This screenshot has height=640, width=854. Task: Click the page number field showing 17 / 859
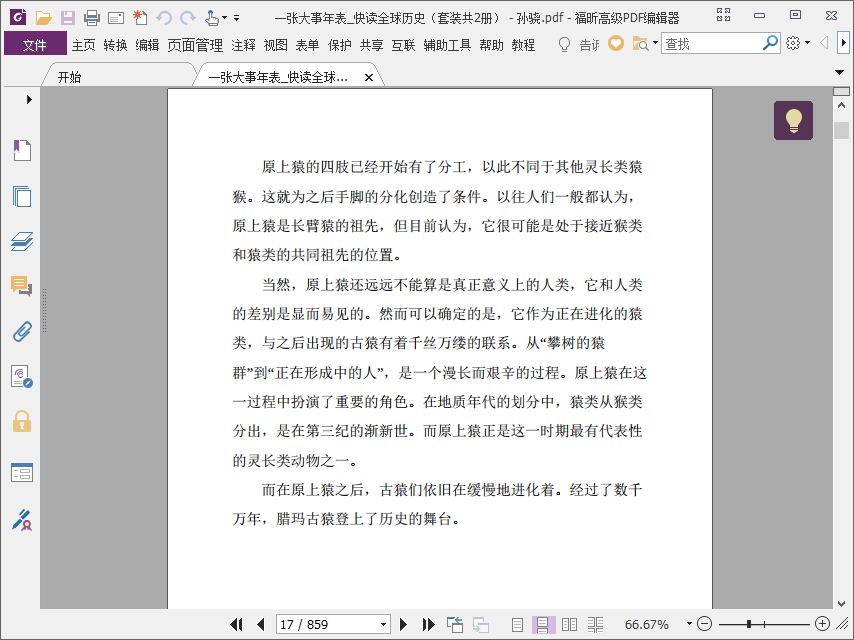point(328,625)
